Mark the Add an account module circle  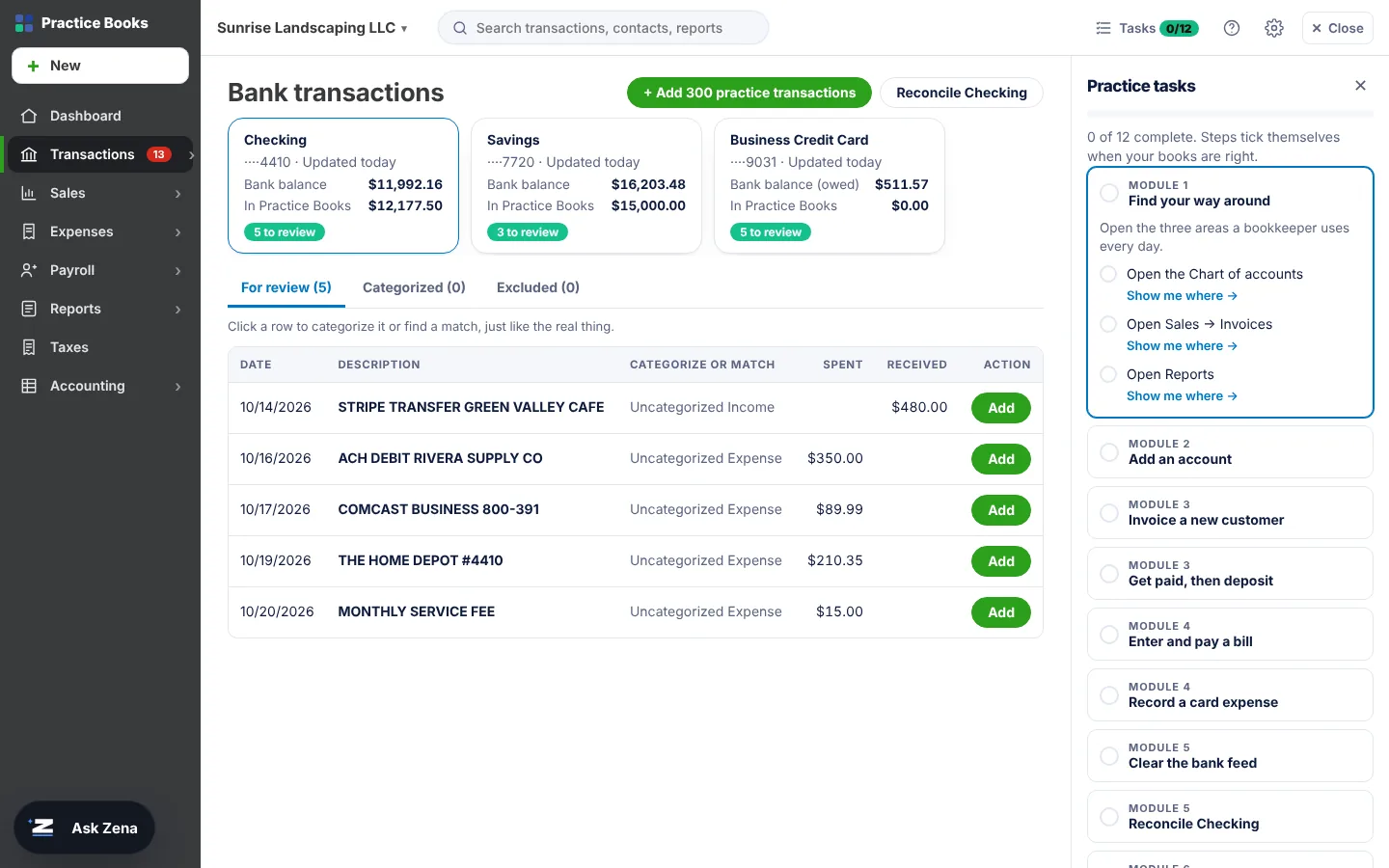(x=1109, y=451)
